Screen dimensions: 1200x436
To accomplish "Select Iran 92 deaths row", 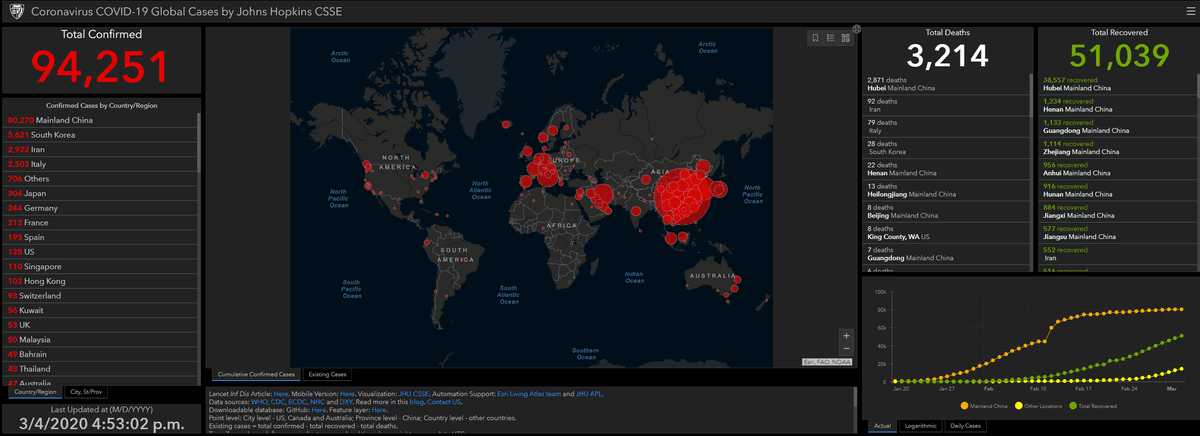I will coord(944,105).
